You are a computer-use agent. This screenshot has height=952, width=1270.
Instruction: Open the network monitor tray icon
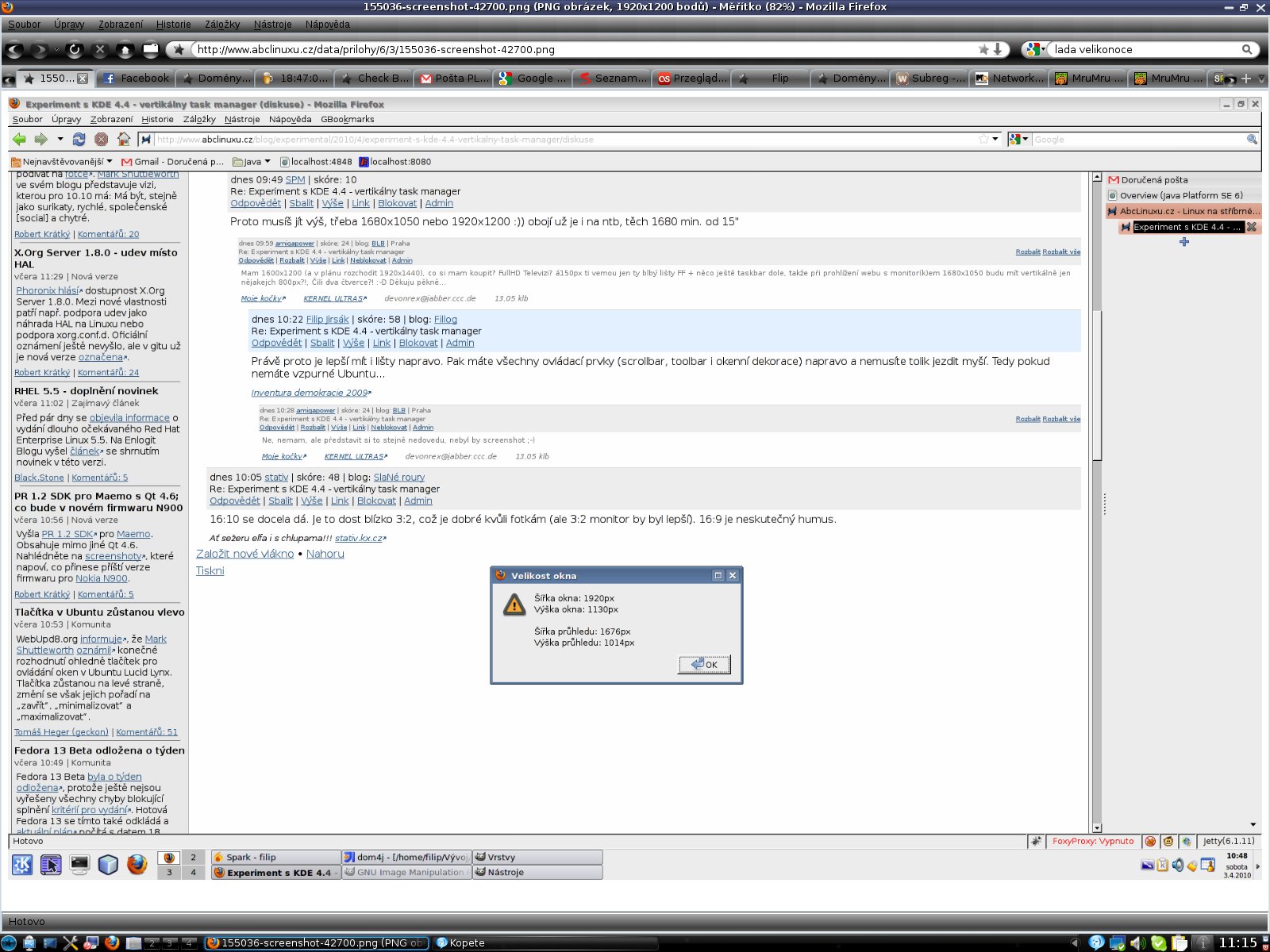(1118, 943)
